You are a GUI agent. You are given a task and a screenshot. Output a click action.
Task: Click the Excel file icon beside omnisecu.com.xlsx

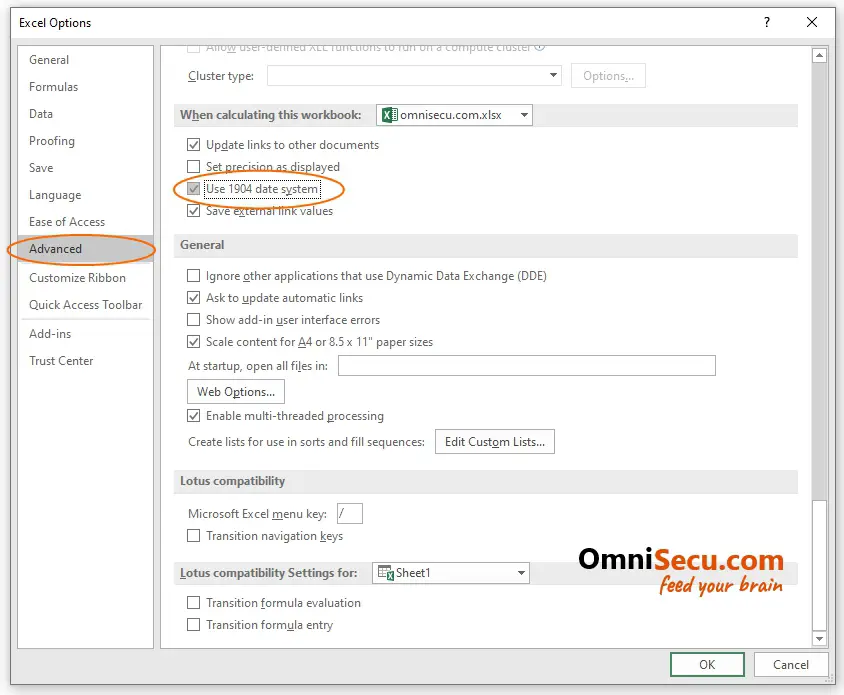390,115
